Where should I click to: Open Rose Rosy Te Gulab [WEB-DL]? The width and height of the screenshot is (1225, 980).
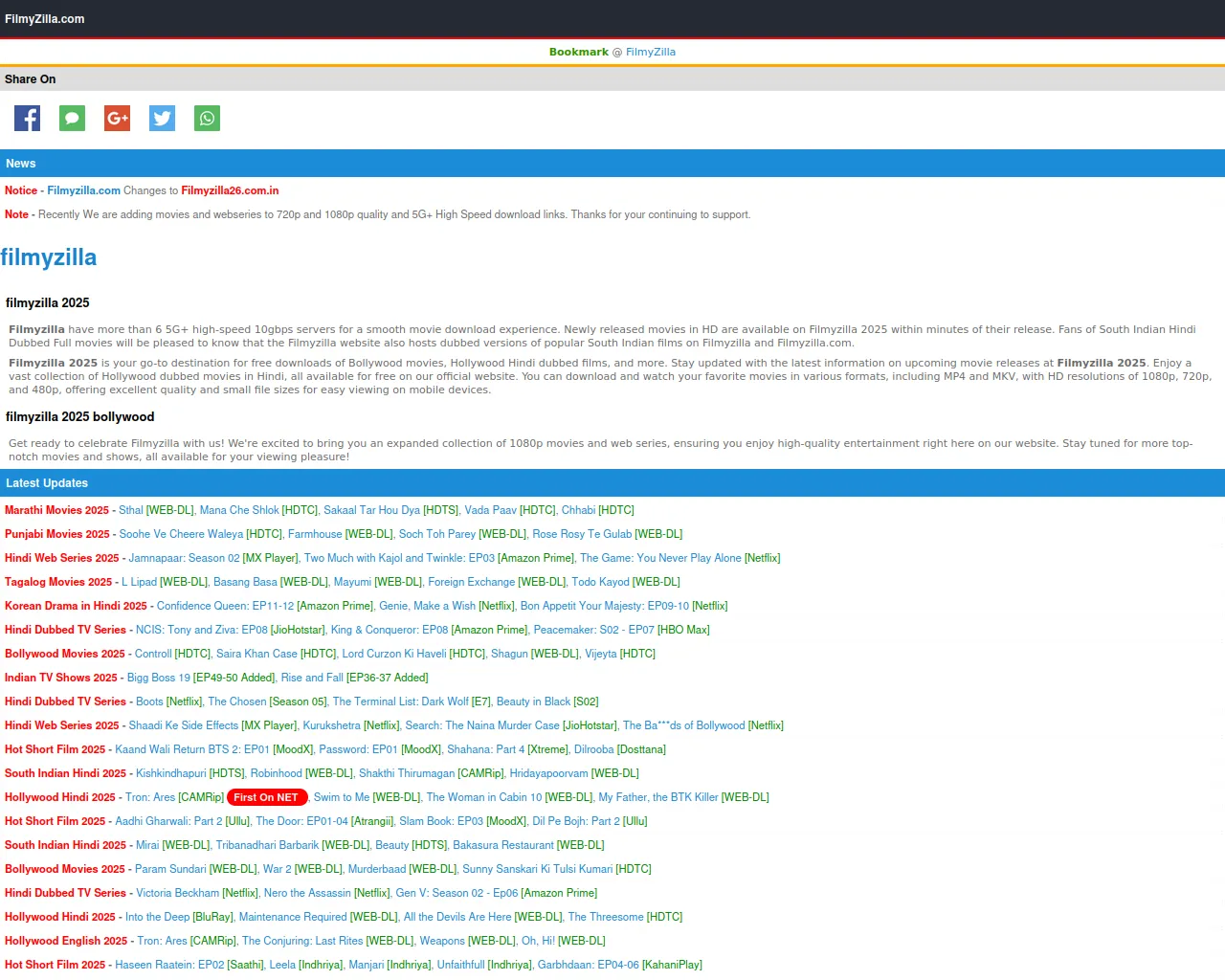coord(608,534)
